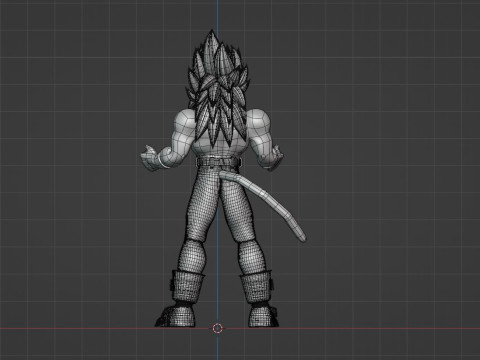Viewport: 480px width, 360px height.
Task: Click the character's left hand
Action: (x=150, y=159)
